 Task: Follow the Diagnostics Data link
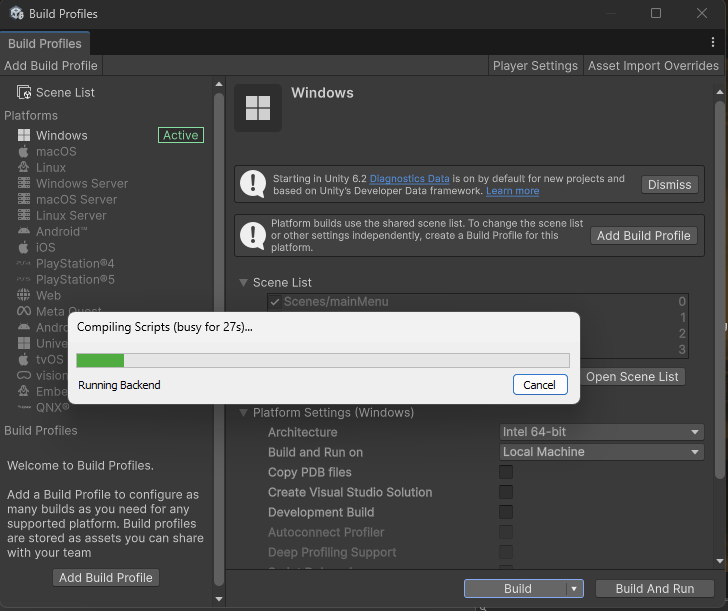410,178
